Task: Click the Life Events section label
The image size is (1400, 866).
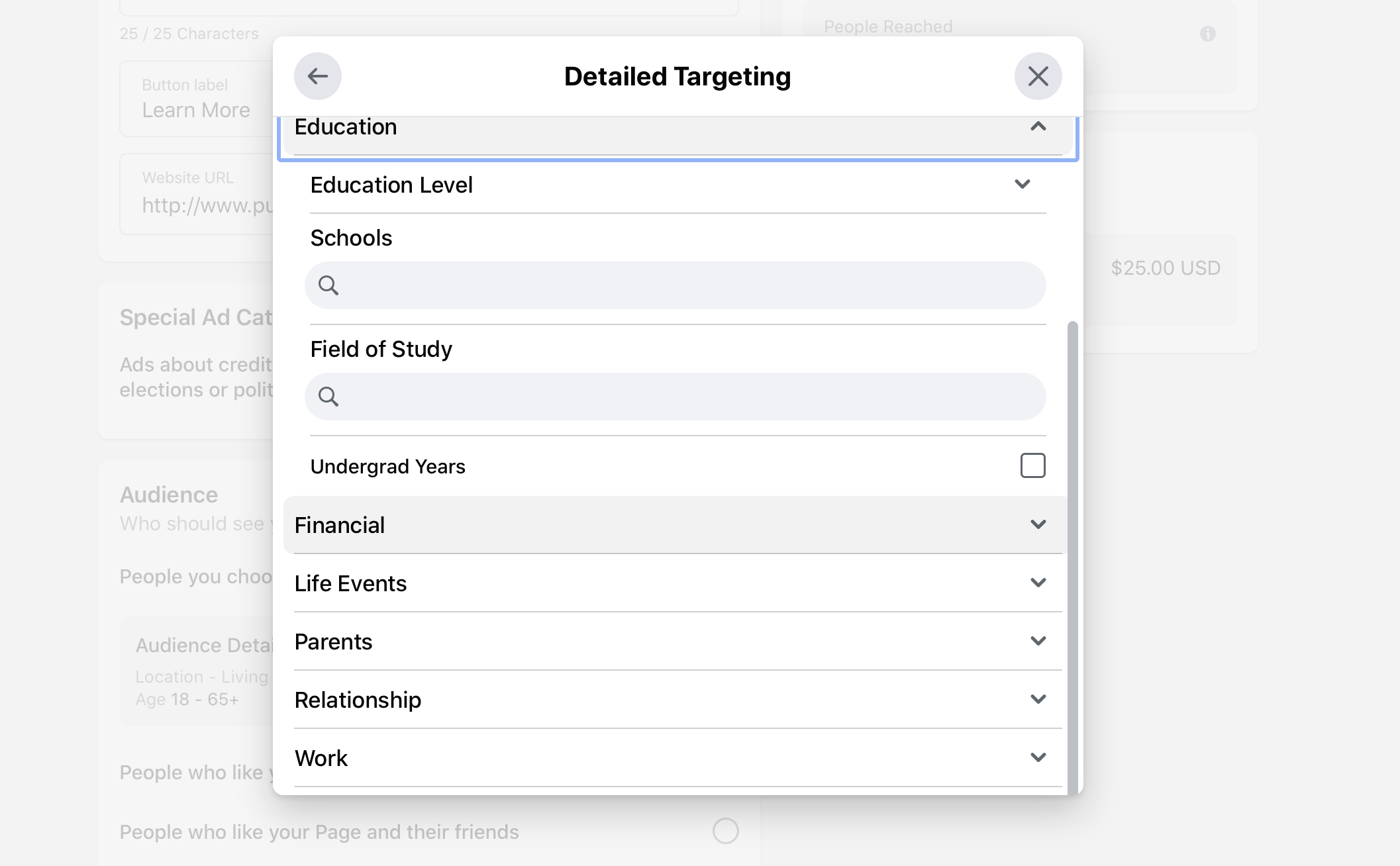Action: click(x=350, y=583)
